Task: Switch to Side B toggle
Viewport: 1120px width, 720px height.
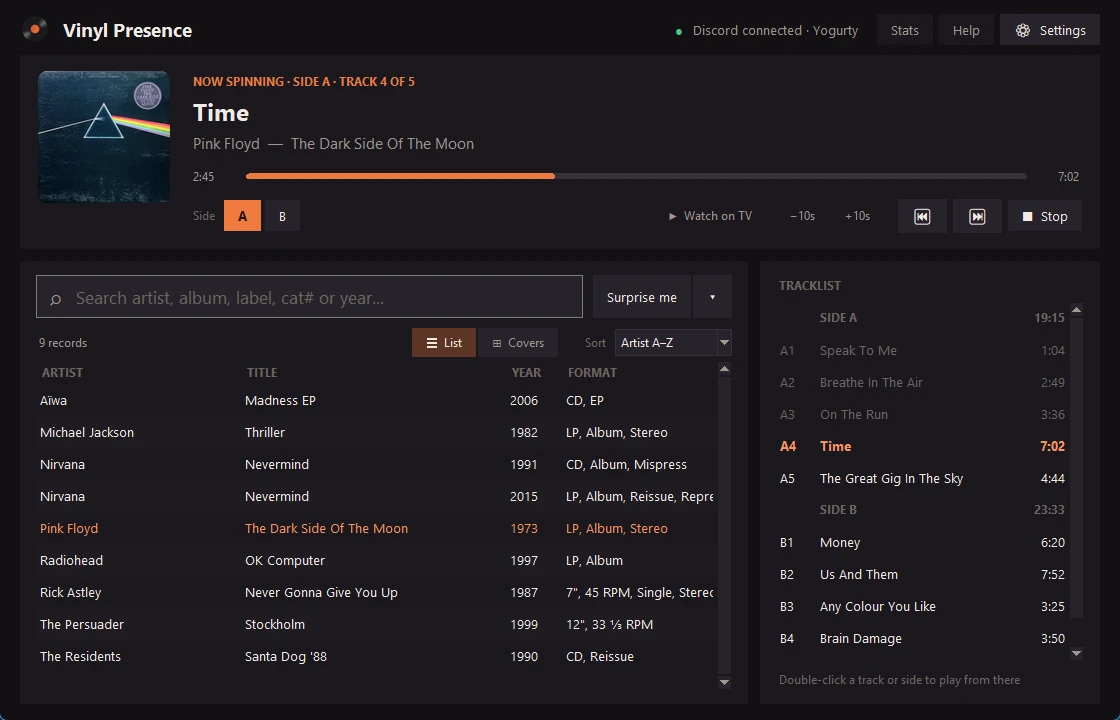Action: coord(282,216)
